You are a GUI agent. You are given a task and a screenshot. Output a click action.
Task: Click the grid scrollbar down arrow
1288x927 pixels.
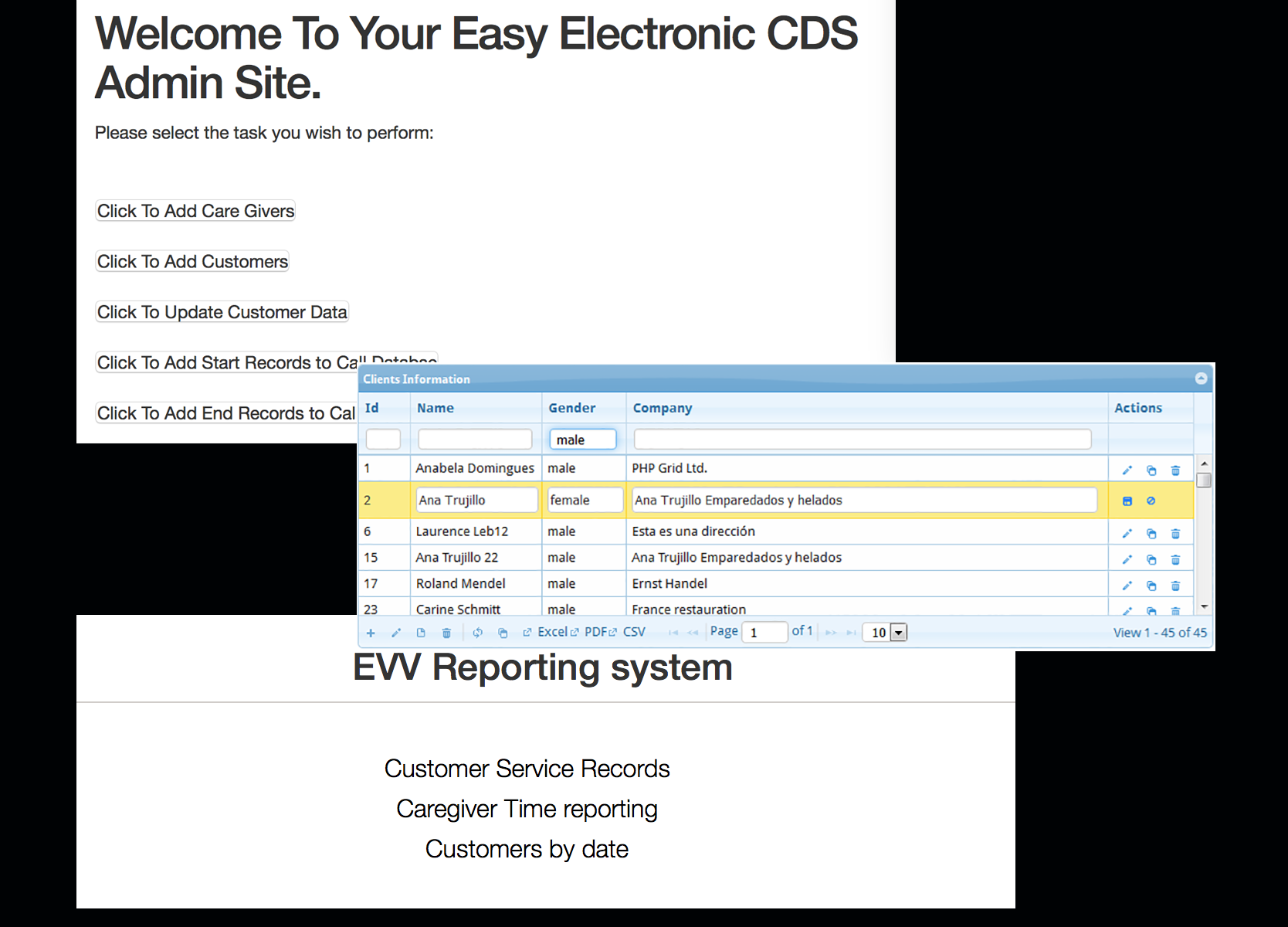1203,607
